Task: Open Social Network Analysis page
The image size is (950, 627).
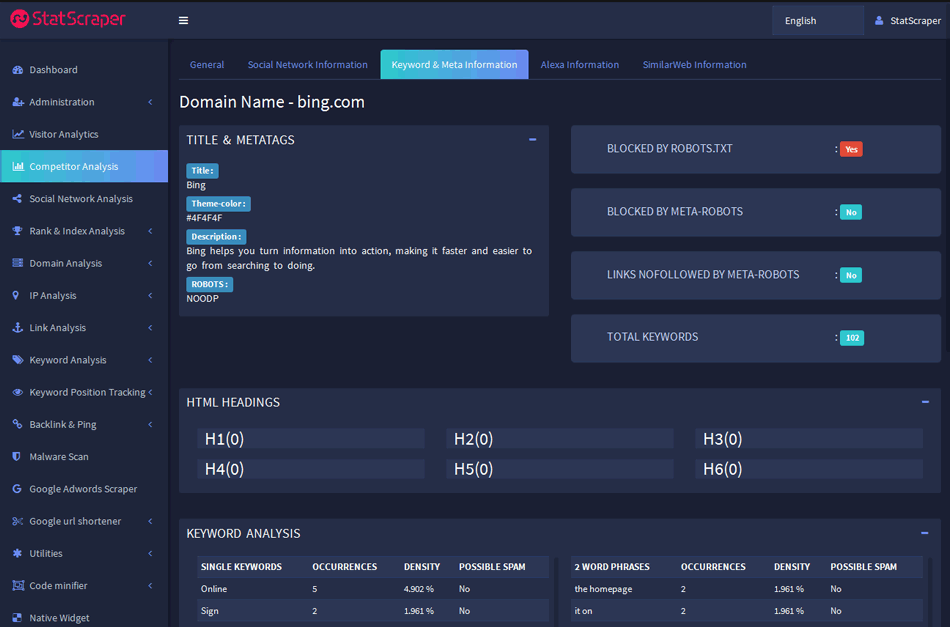Action: click(84, 199)
